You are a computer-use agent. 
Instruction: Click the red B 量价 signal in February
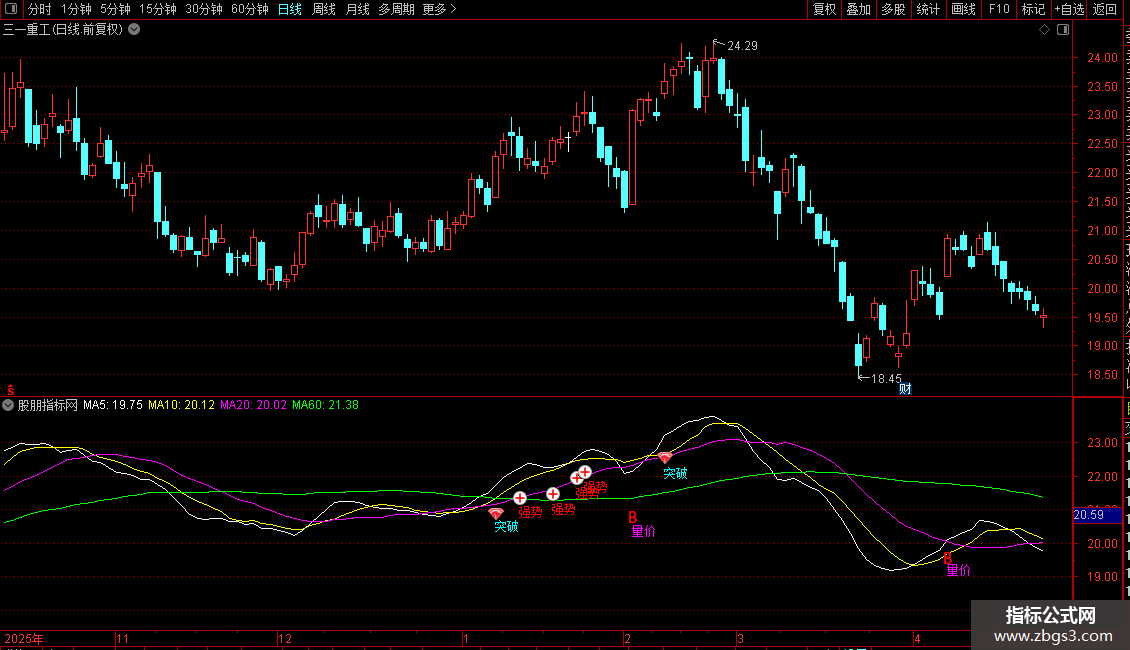(633, 517)
